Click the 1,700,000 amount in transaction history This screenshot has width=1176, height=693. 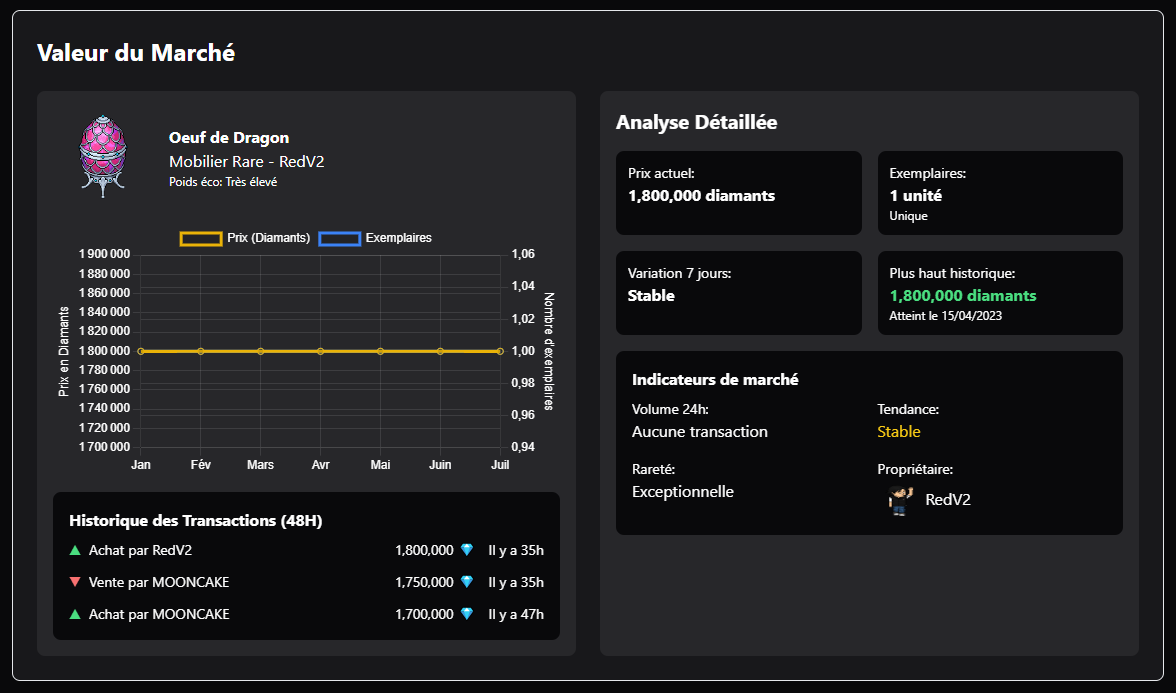tap(424, 614)
